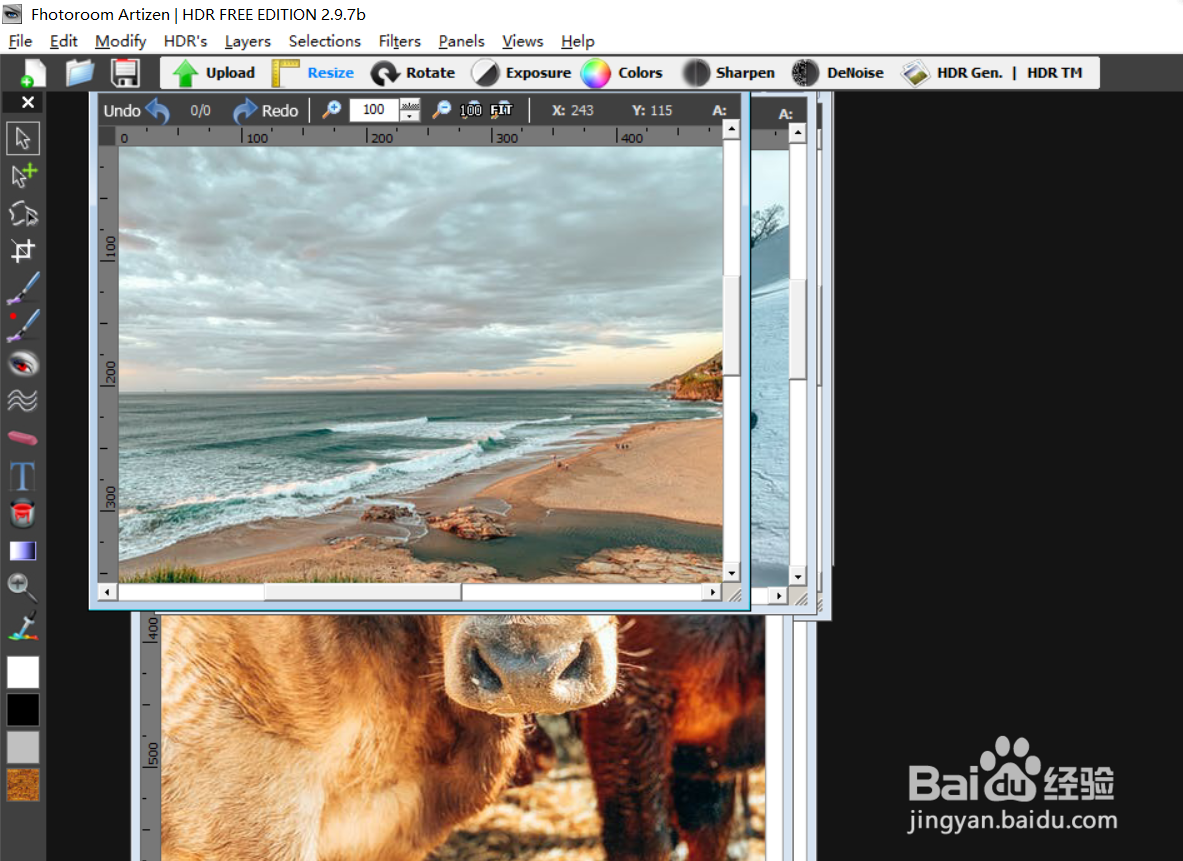Click the zoom-in magnifier icon

[331, 110]
